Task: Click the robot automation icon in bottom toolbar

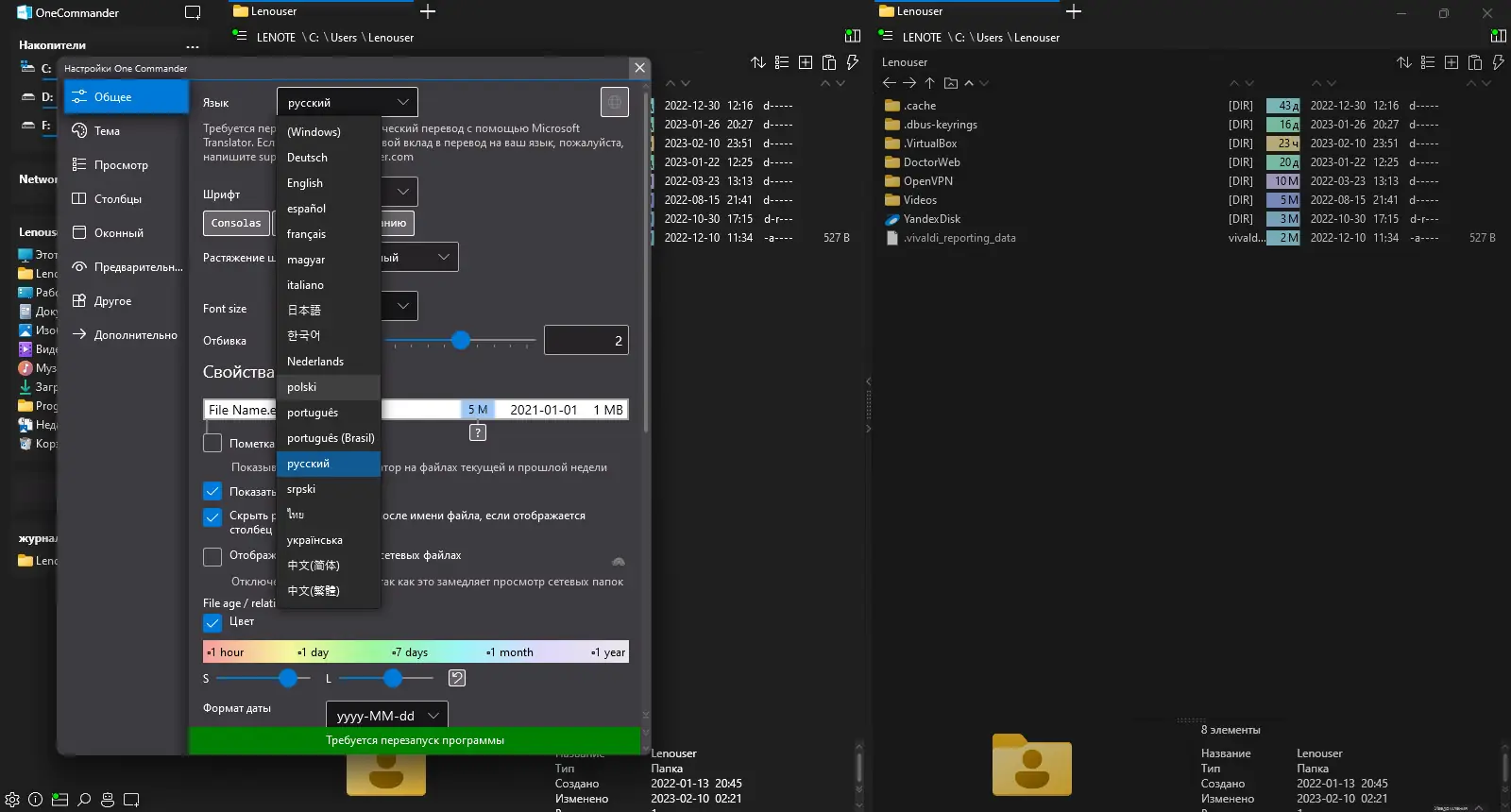Action: 108,799
